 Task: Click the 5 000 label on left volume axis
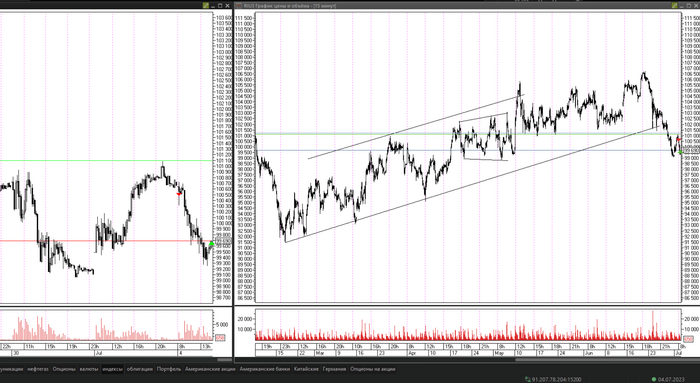tap(221, 325)
